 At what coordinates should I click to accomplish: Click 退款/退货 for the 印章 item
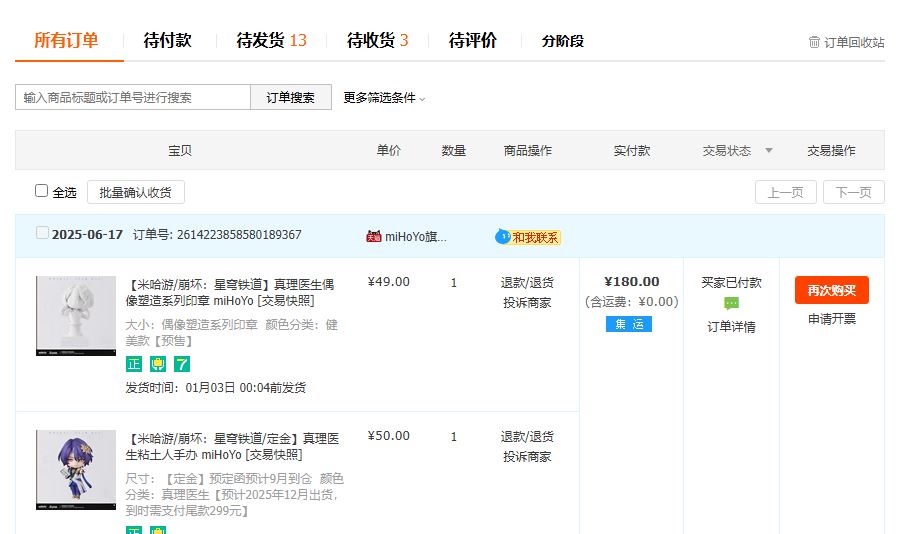click(527, 283)
